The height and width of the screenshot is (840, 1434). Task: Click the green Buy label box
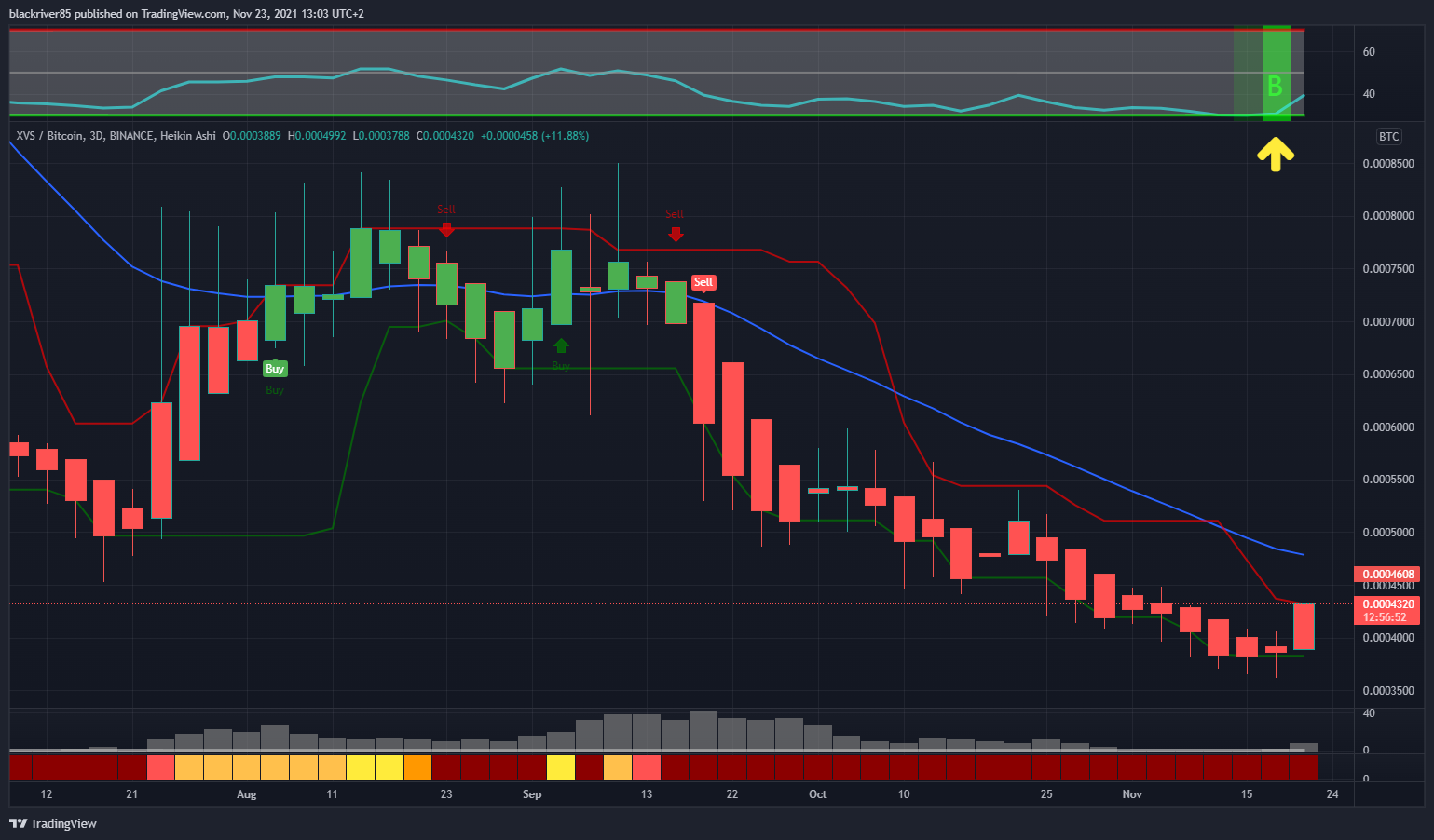point(275,369)
